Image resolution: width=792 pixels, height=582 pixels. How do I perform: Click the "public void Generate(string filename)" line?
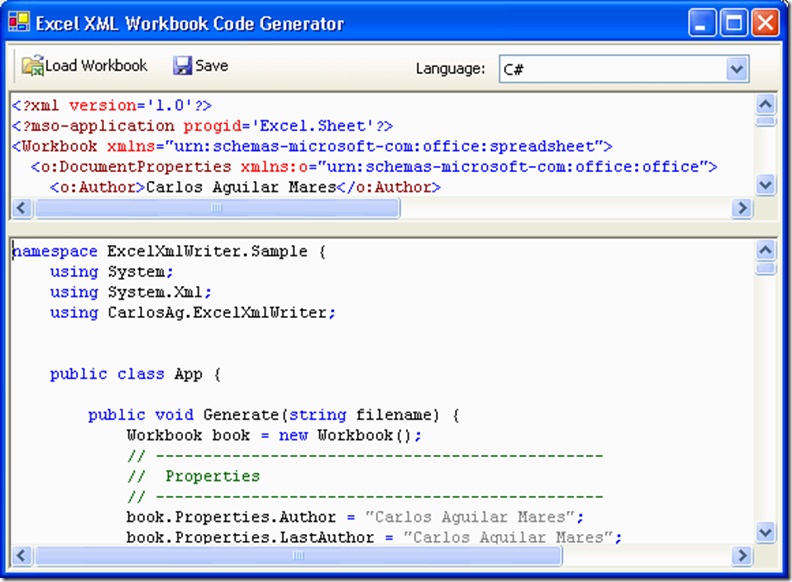(x=274, y=415)
